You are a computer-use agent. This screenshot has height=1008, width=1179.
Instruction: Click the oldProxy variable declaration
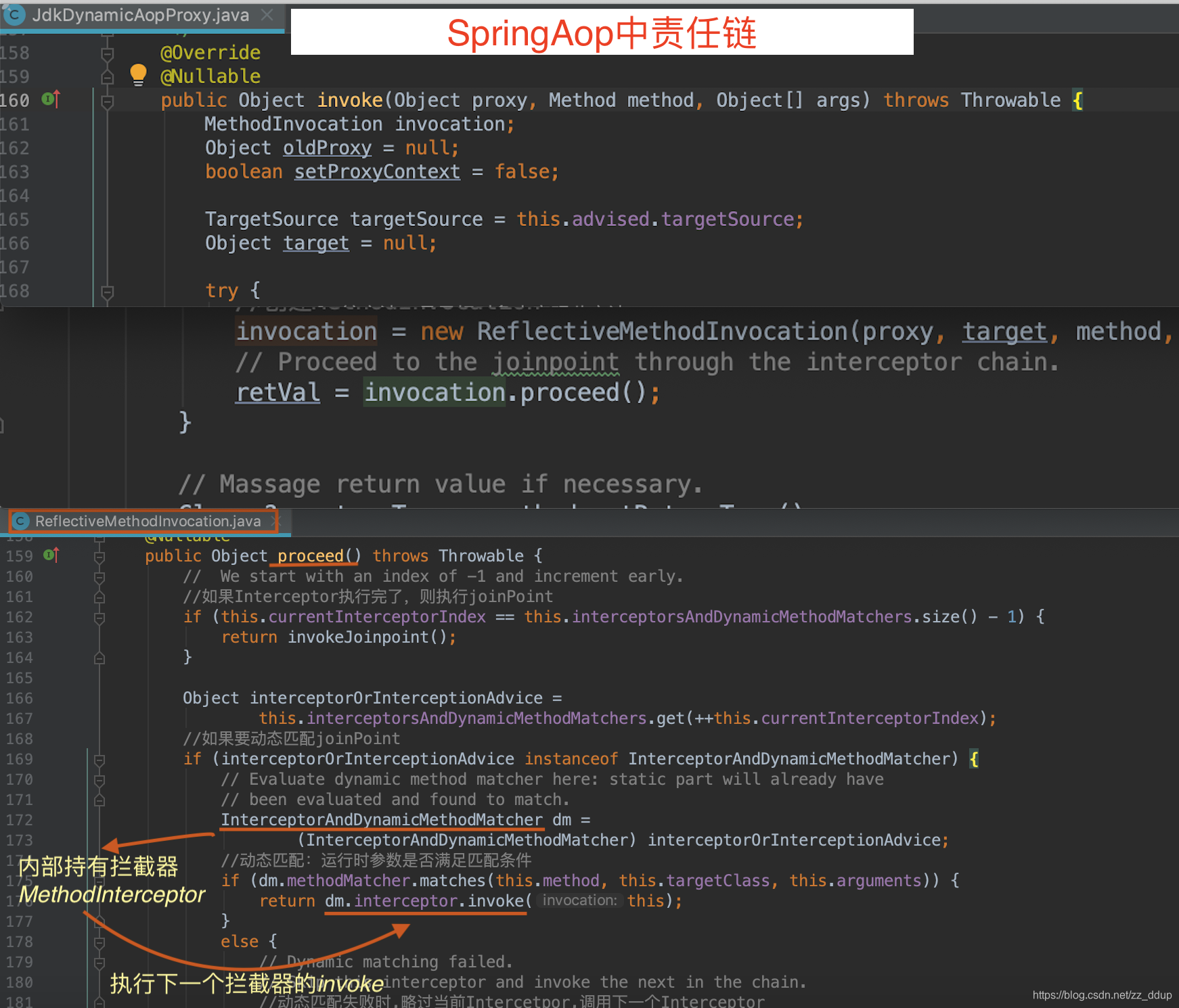pyautogui.click(x=327, y=147)
